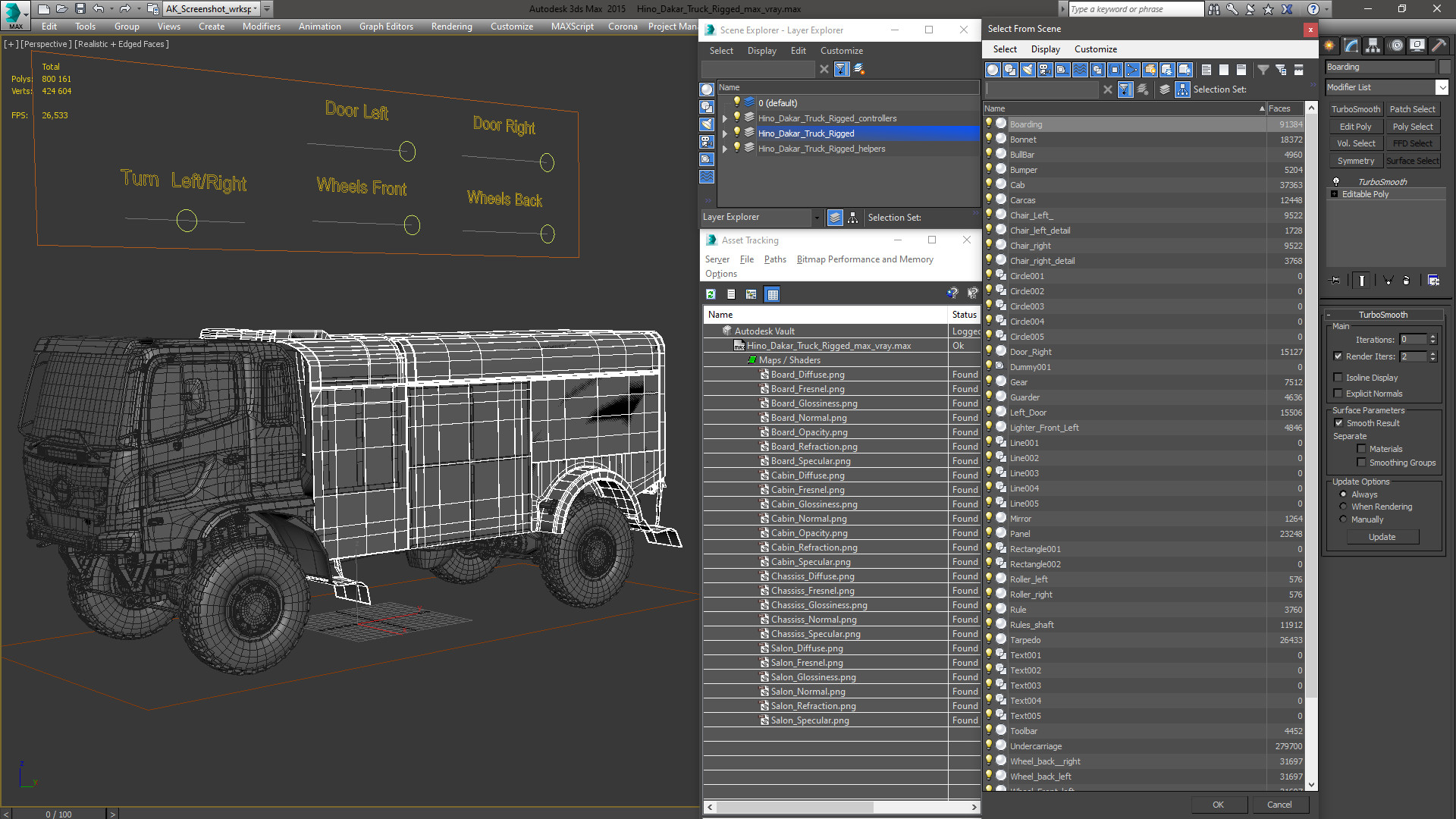Image resolution: width=1456 pixels, height=819 pixels.
Task: Enable Isoline Display checkbox
Action: pyautogui.click(x=1338, y=378)
